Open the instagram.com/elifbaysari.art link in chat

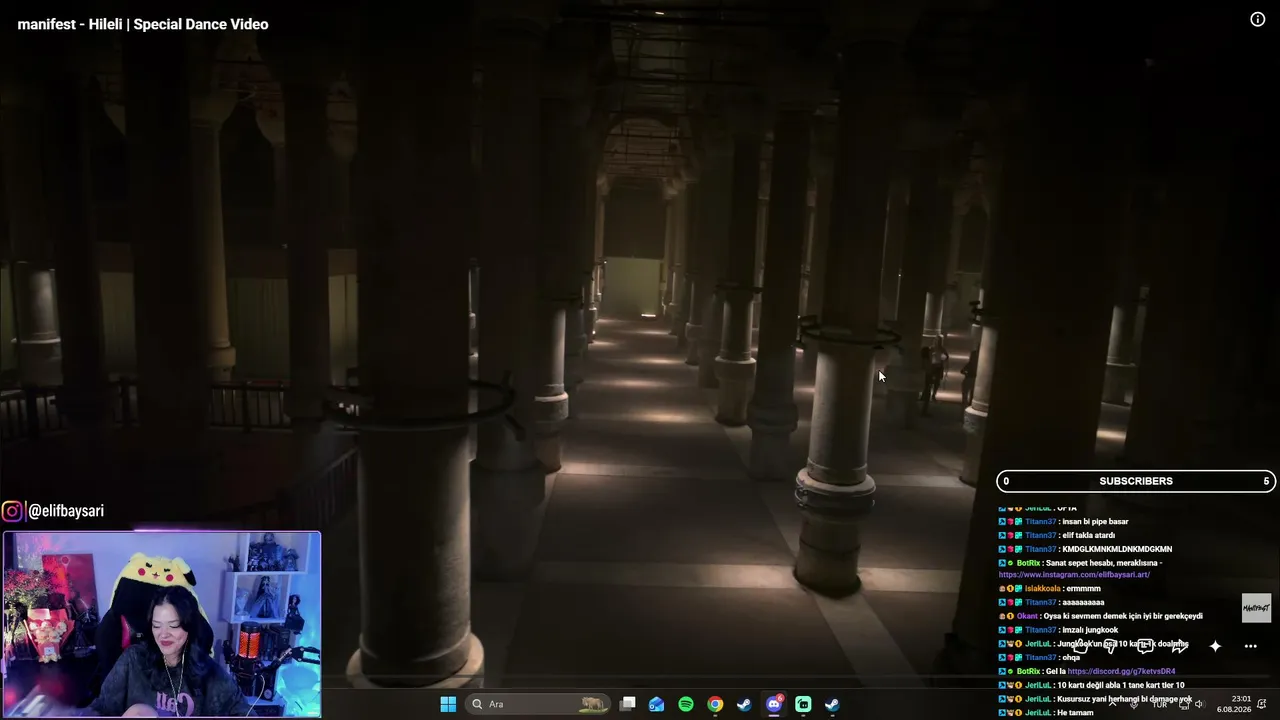pos(1074,575)
